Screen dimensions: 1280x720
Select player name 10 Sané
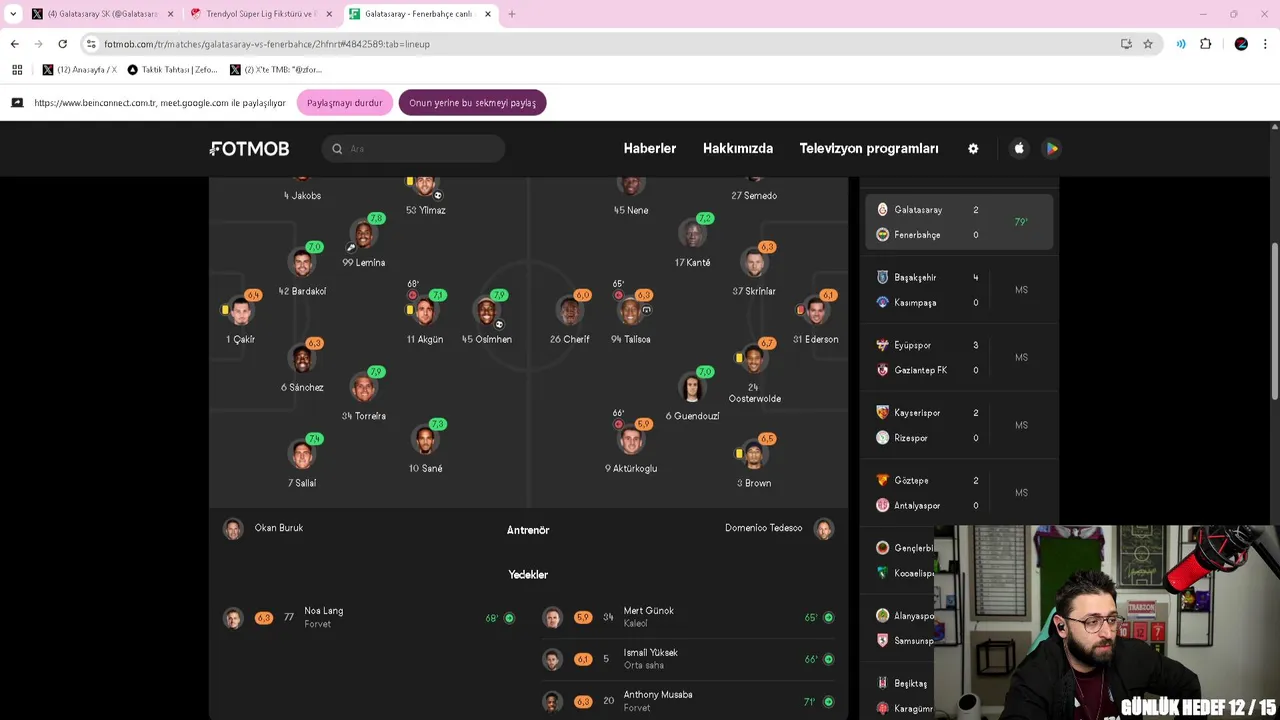[425, 468]
